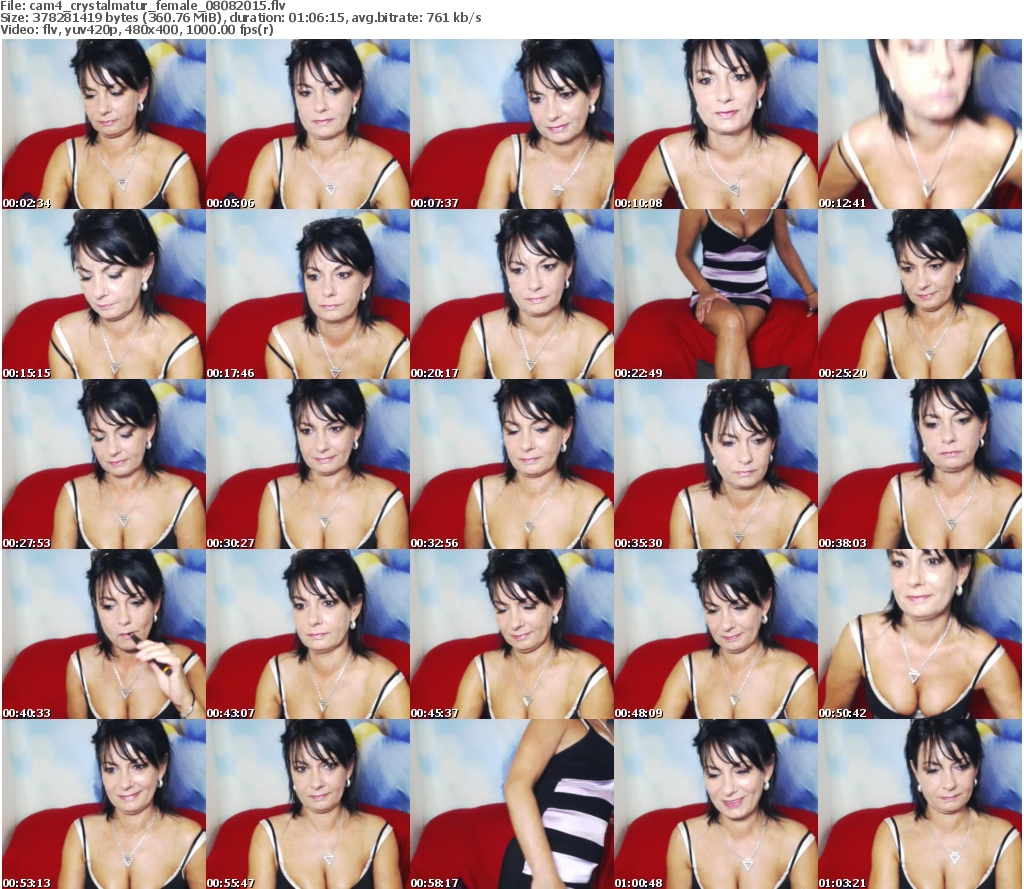1024x889 pixels.
Task: Open the frame timestamped 00:22:49
Action: coord(716,294)
